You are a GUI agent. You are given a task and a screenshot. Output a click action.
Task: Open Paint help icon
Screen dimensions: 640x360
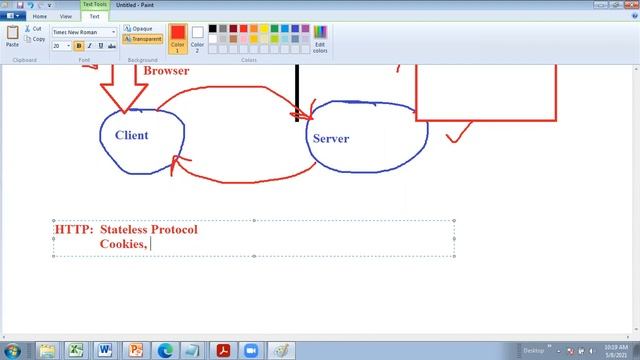635,16
